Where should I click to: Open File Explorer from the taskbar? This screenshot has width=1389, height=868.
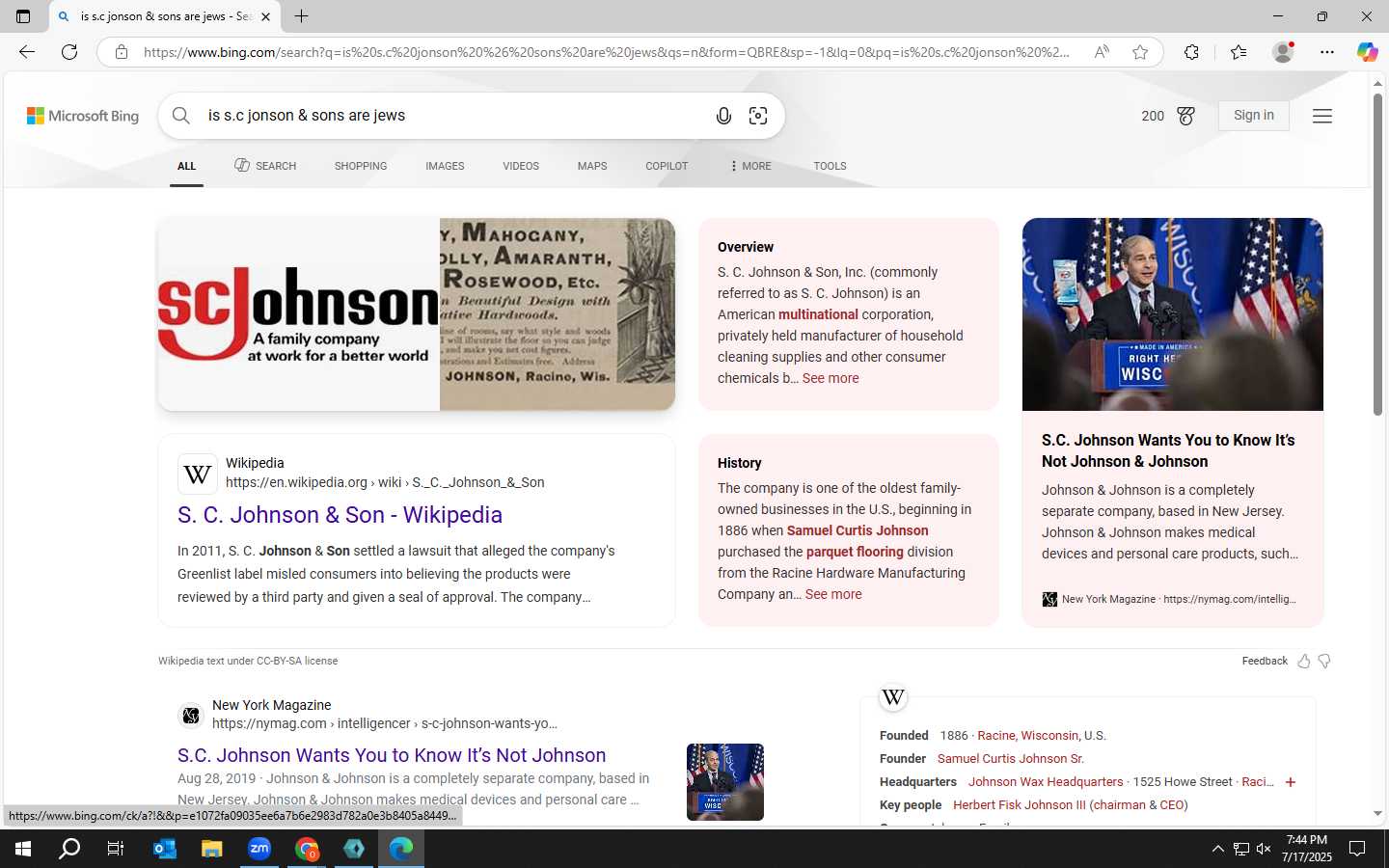[211, 849]
